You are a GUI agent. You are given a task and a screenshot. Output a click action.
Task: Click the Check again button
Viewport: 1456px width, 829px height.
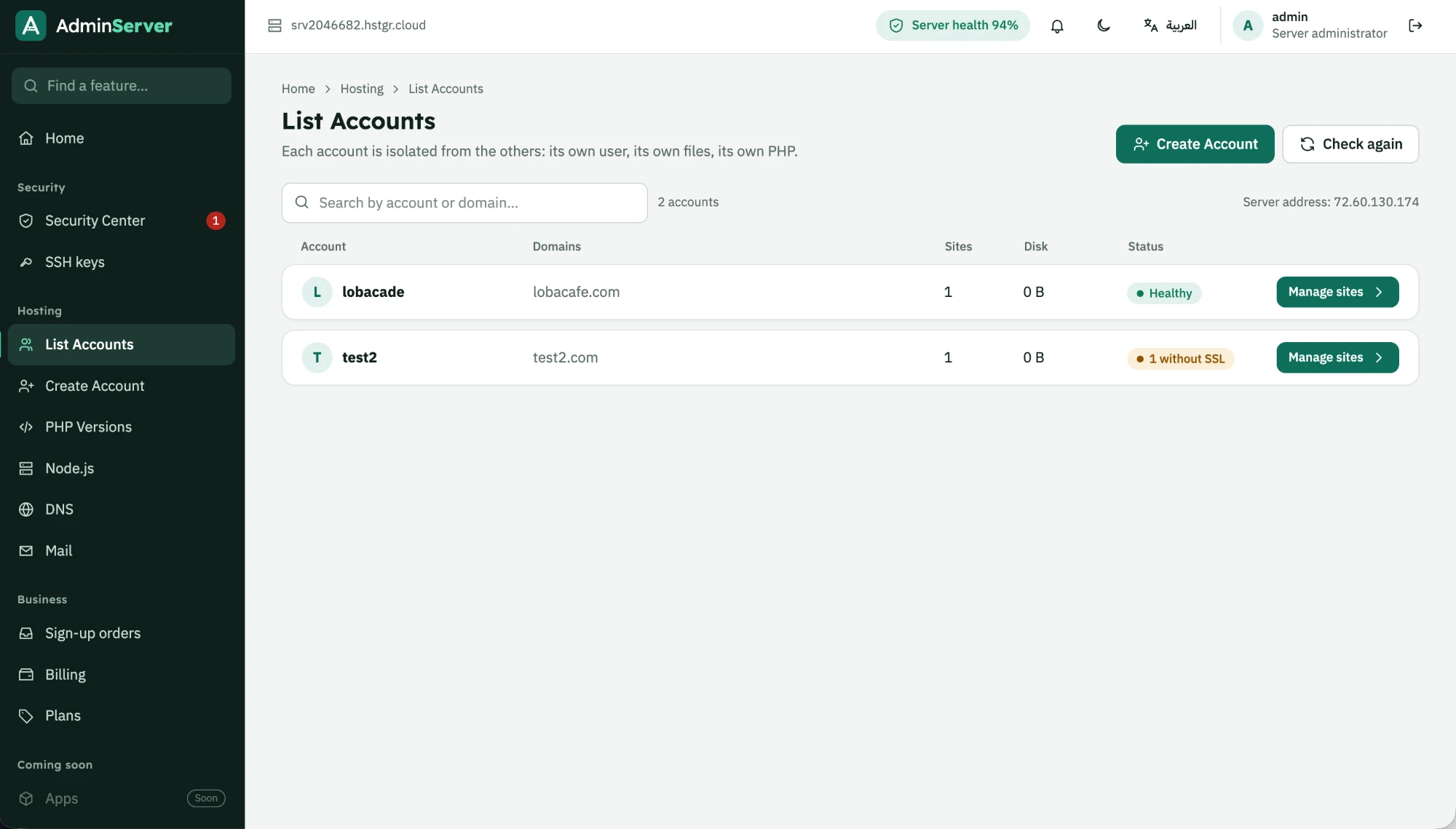(x=1350, y=144)
